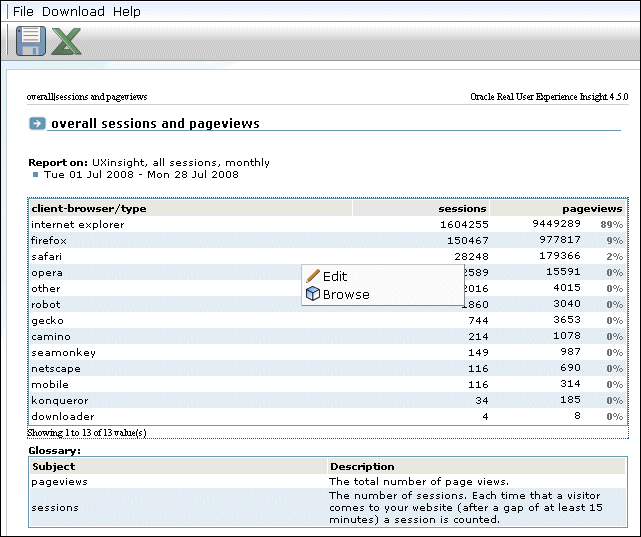Select the other browser row

(x=328, y=288)
